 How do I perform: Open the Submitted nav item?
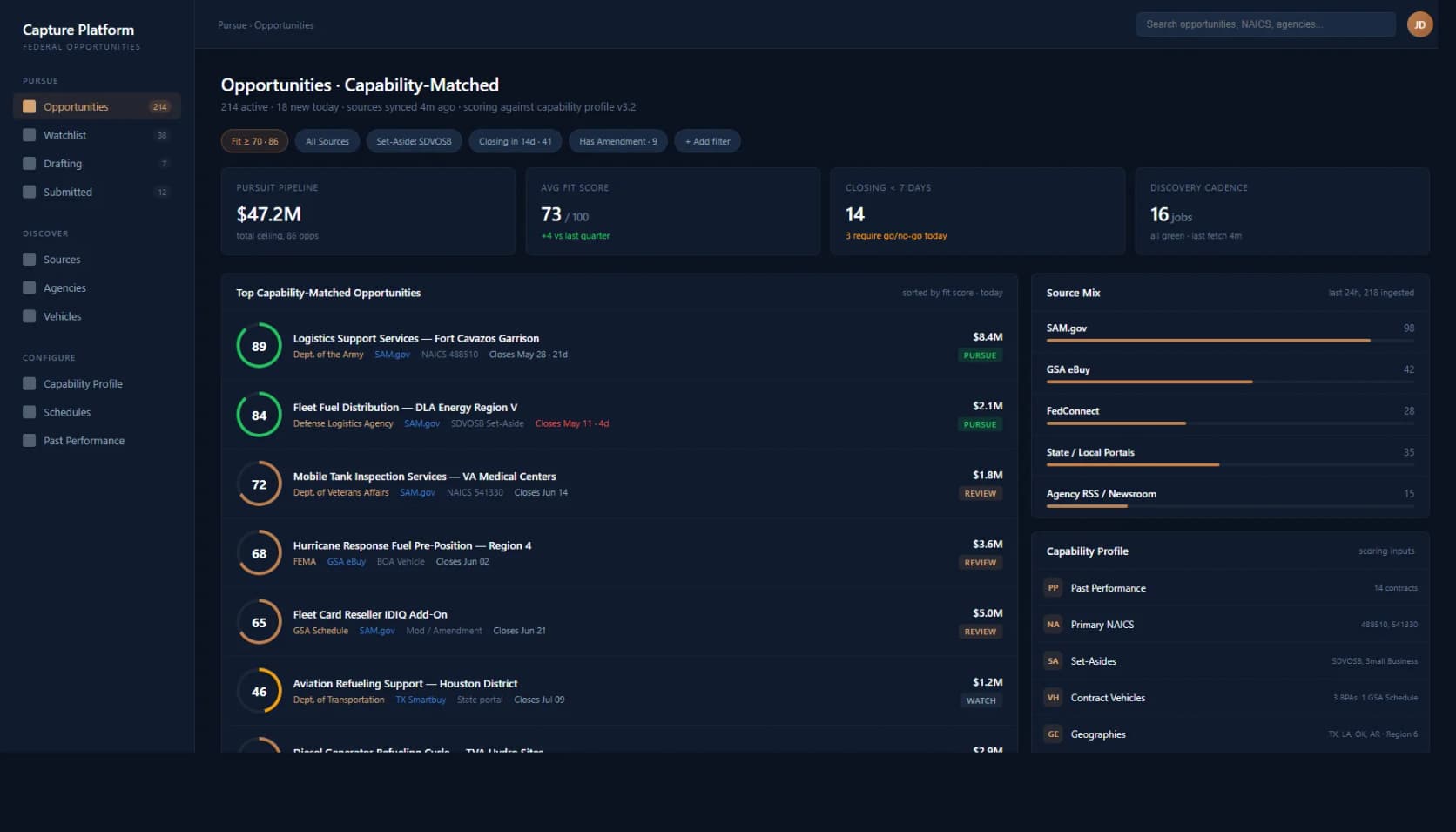(97, 192)
